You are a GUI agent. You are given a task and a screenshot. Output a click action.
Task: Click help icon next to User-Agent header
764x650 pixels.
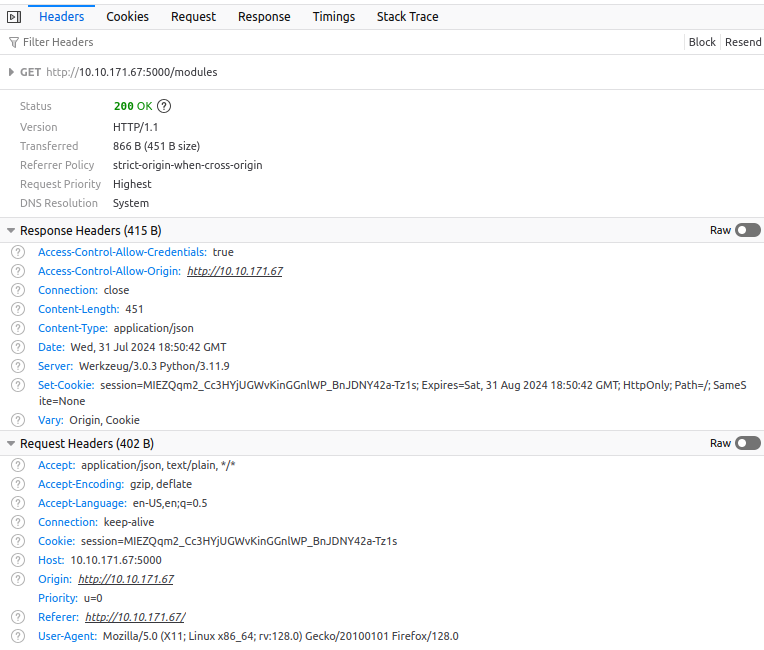tap(18, 636)
